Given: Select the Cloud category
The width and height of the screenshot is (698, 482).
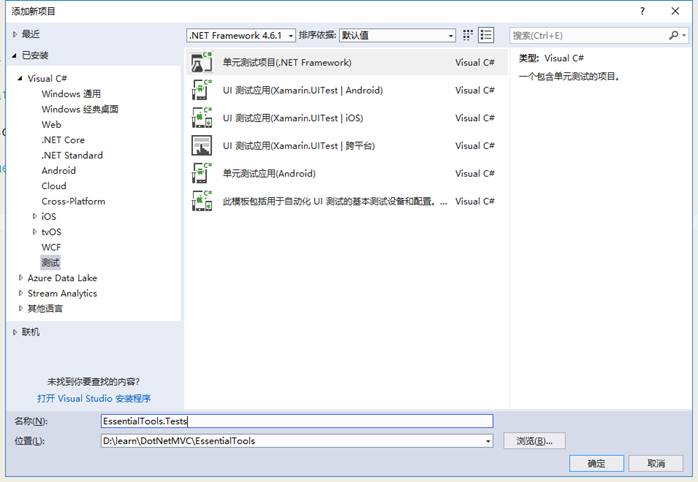Looking at the screenshot, I should tap(54, 186).
